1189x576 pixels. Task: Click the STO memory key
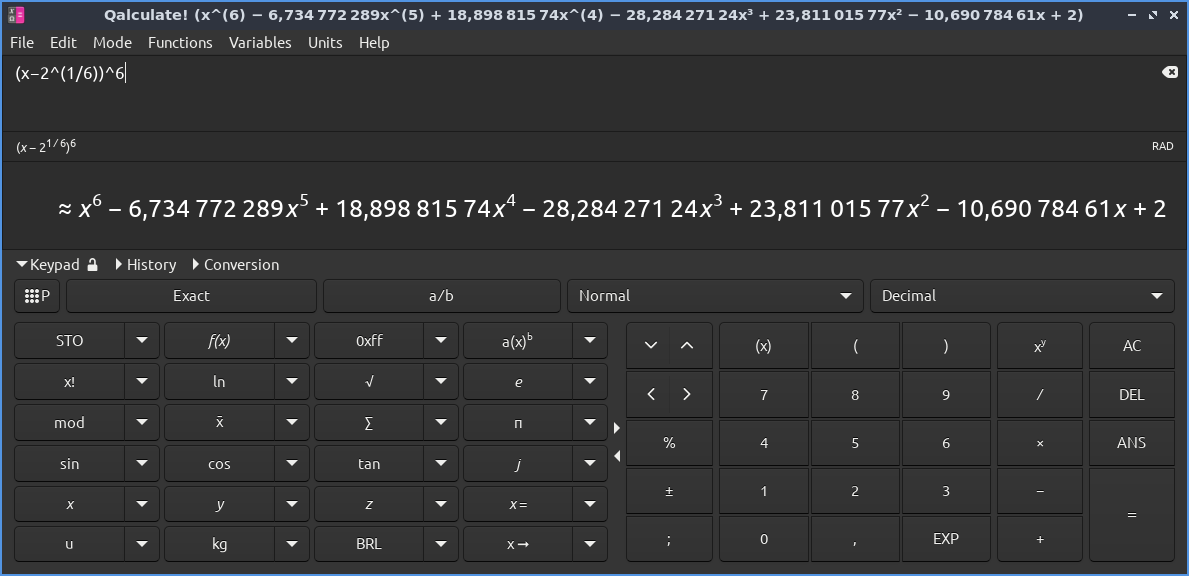click(x=70, y=340)
